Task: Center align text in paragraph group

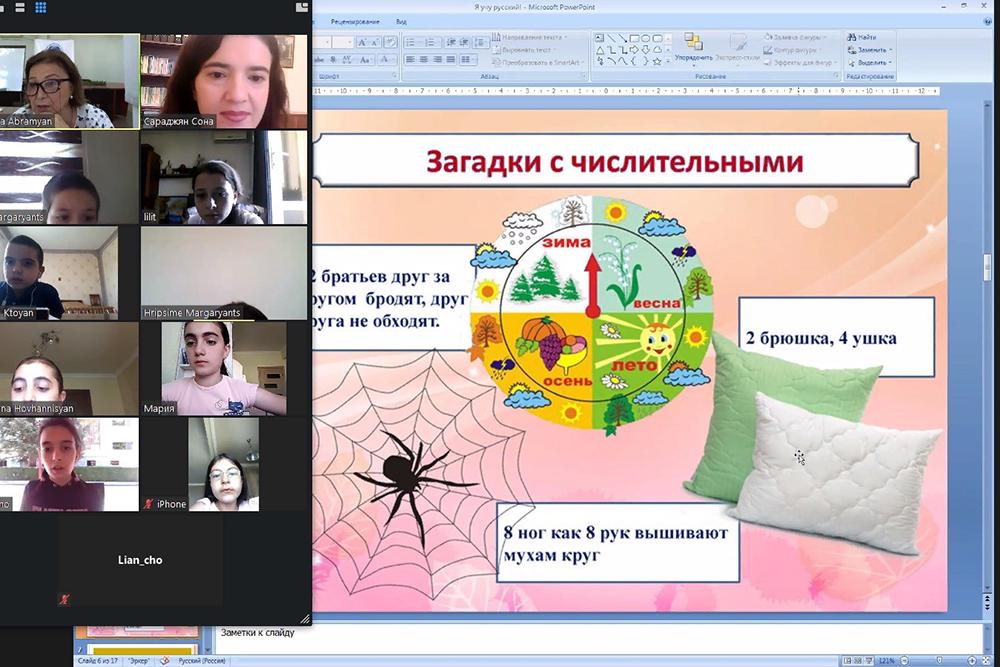Action: 424,60
